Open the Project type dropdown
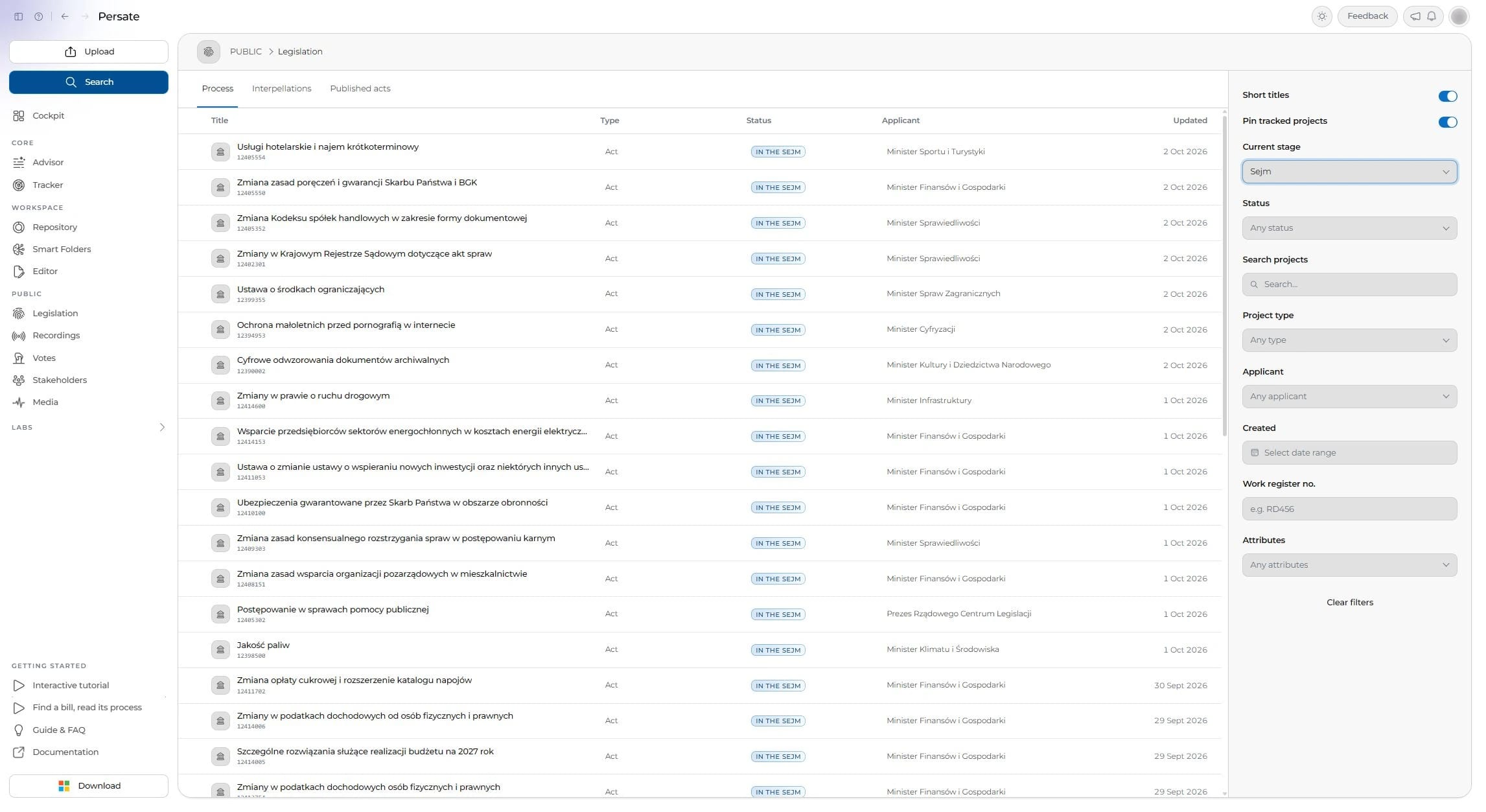1486x812 pixels. pyautogui.click(x=1349, y=340)
